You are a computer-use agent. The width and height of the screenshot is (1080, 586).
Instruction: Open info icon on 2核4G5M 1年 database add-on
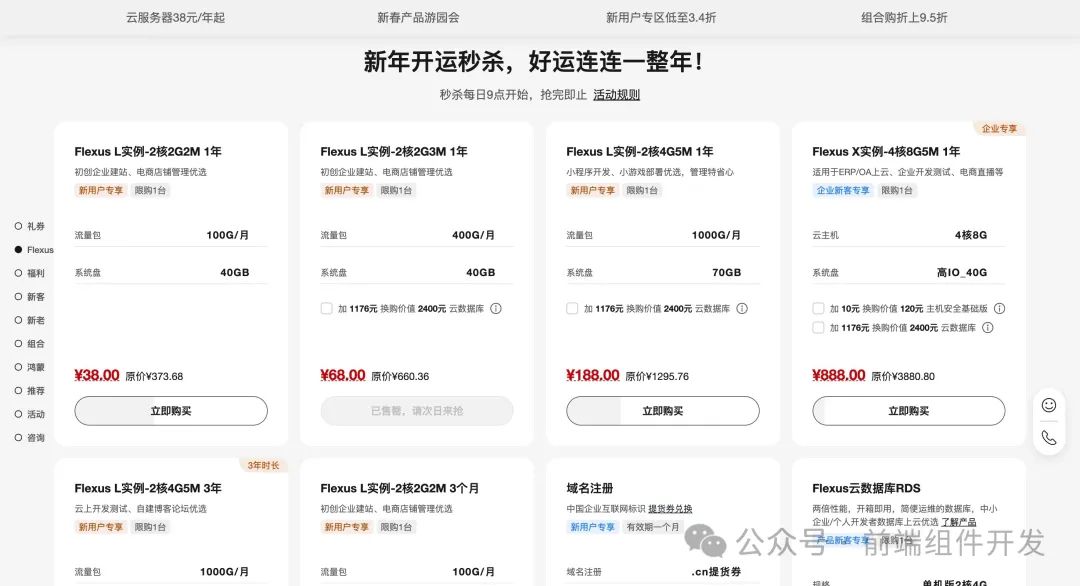click(x=742, y=308)
